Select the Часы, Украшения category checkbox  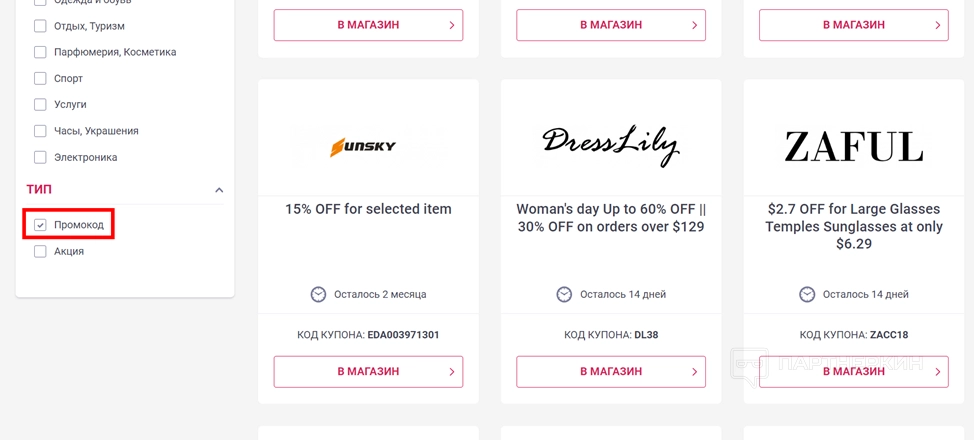(41, 131)
